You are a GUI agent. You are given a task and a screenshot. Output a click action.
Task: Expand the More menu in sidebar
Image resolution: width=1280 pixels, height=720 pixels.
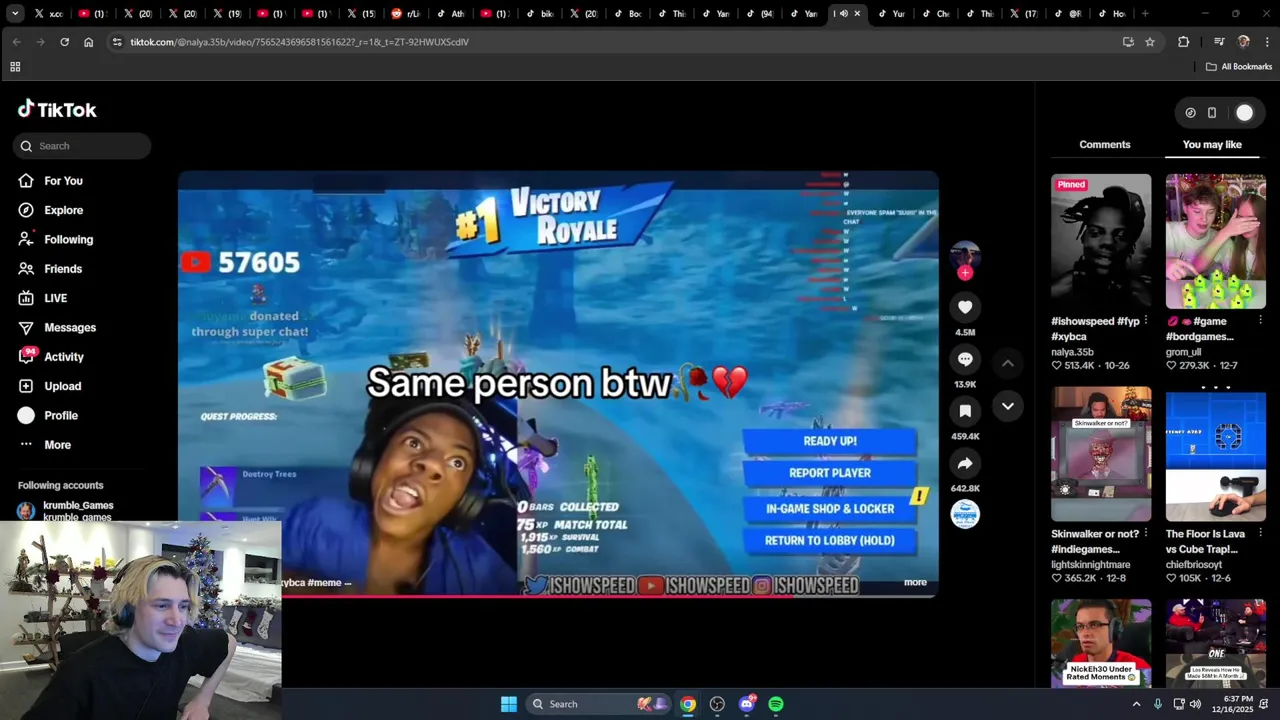(45, 445)
